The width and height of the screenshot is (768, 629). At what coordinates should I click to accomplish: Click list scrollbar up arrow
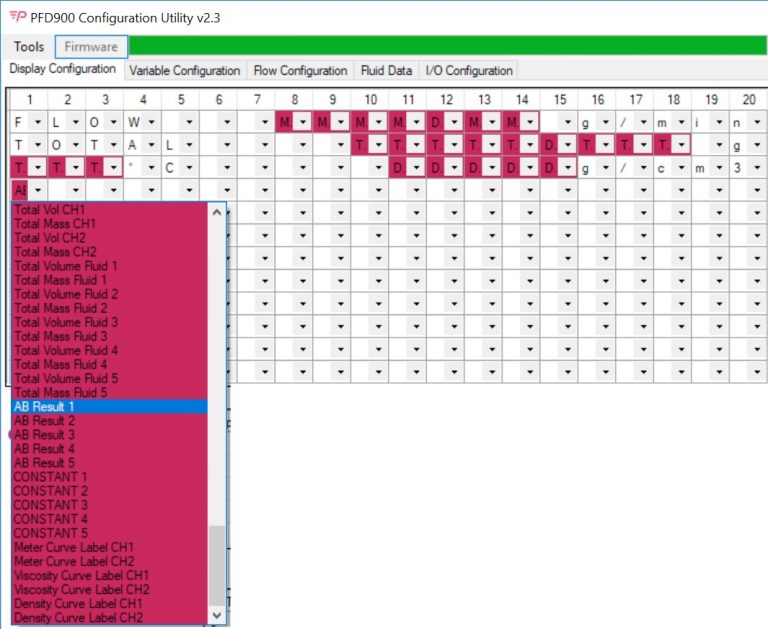[x=217, y=212]
